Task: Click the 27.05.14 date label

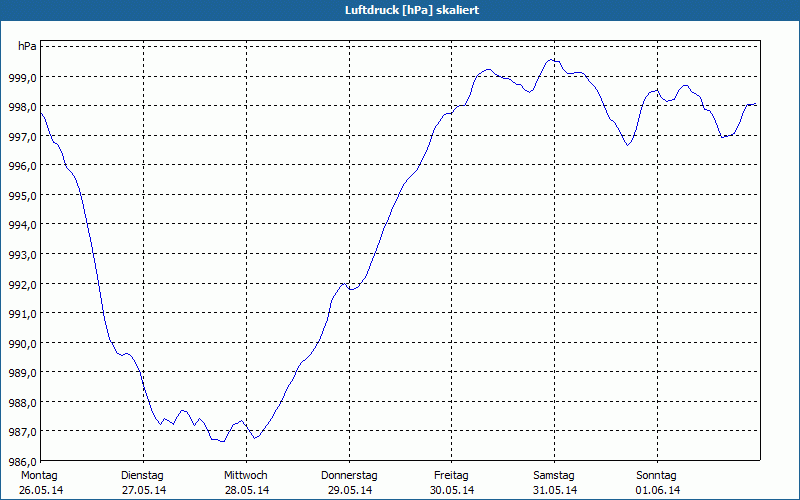Action: (x=144, y=491)
